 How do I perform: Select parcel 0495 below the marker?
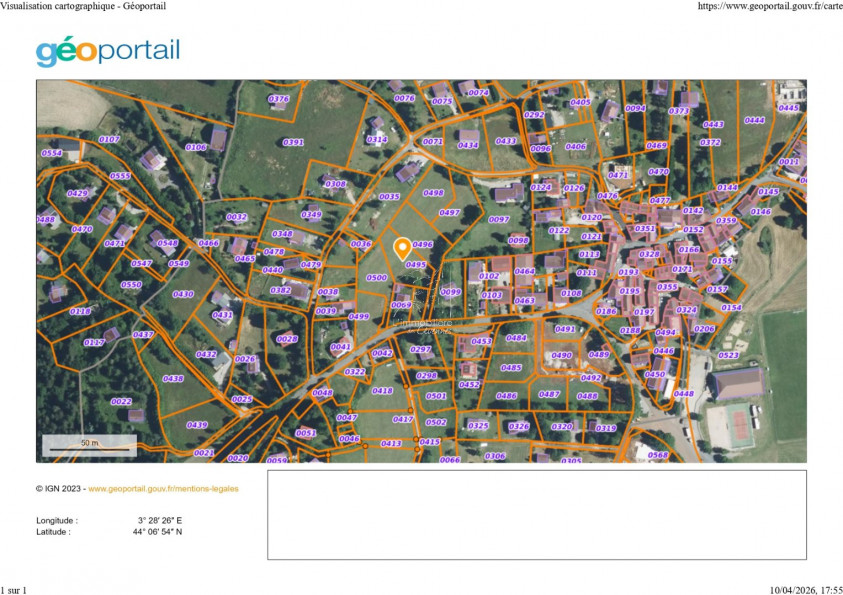click(x=415, y=265)
